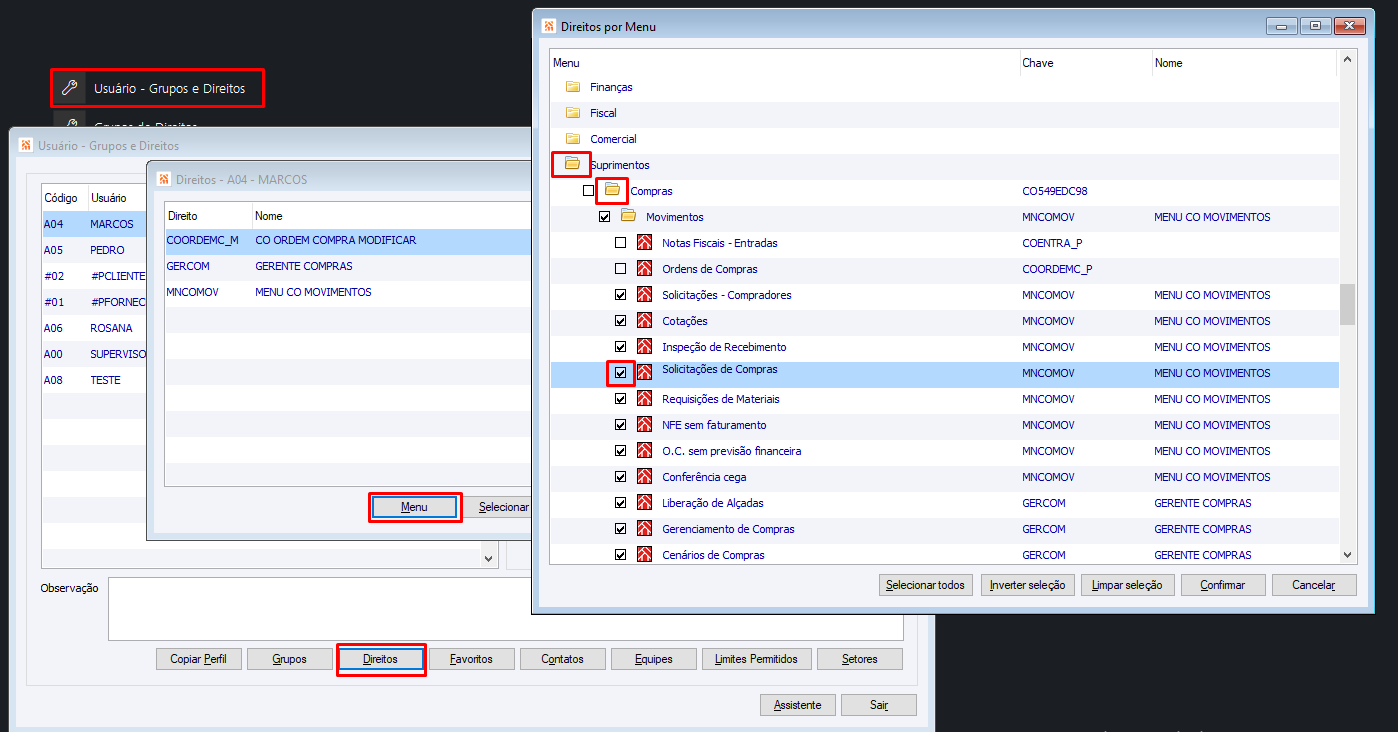Image resolution: width=1398 pixels, height=732 pixels.
Task: Click the Finanças folder icon
Action: click(573, 87)
